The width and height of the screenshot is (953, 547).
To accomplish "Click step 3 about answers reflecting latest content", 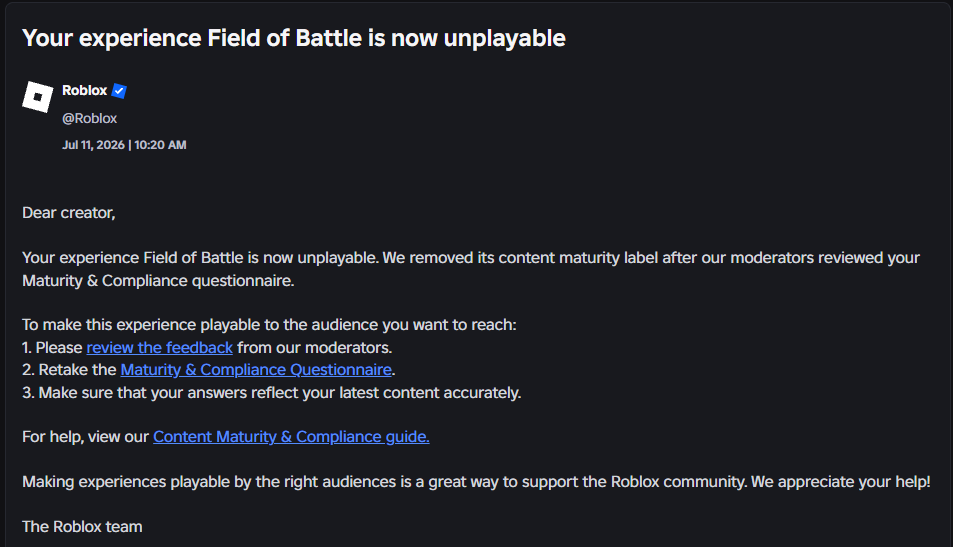I will click(x=272, y=393).
